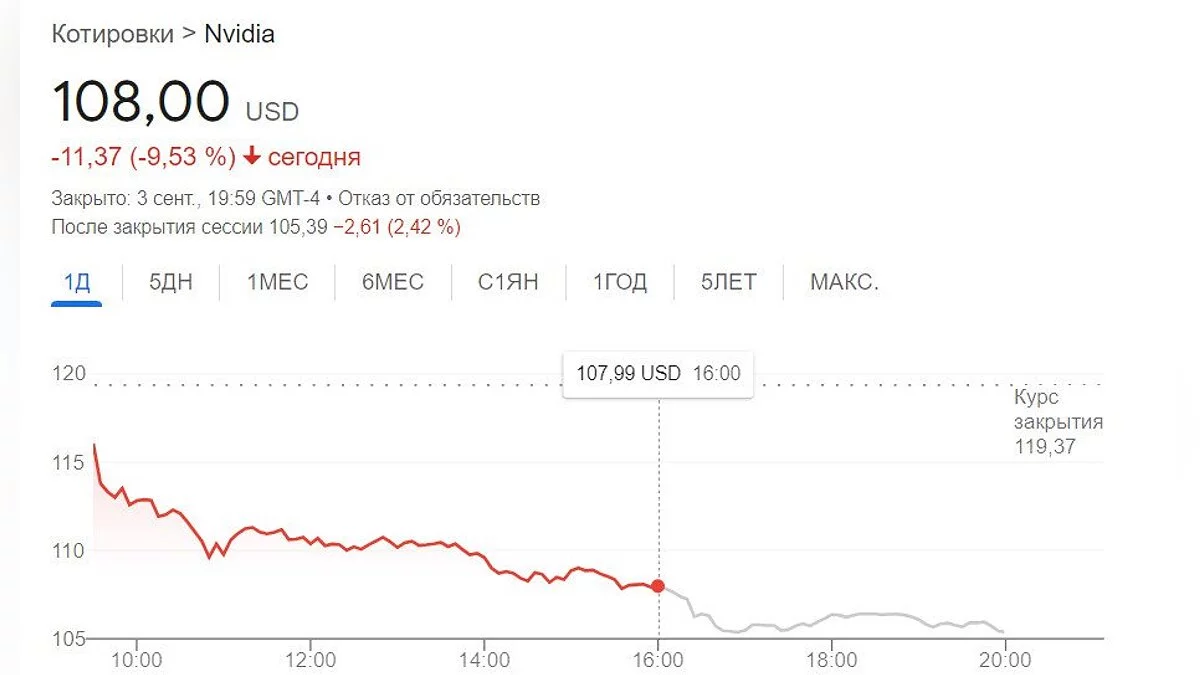Click the 108,00 price value
This screenshot has width=1200, height=675.
coord(140,103)
